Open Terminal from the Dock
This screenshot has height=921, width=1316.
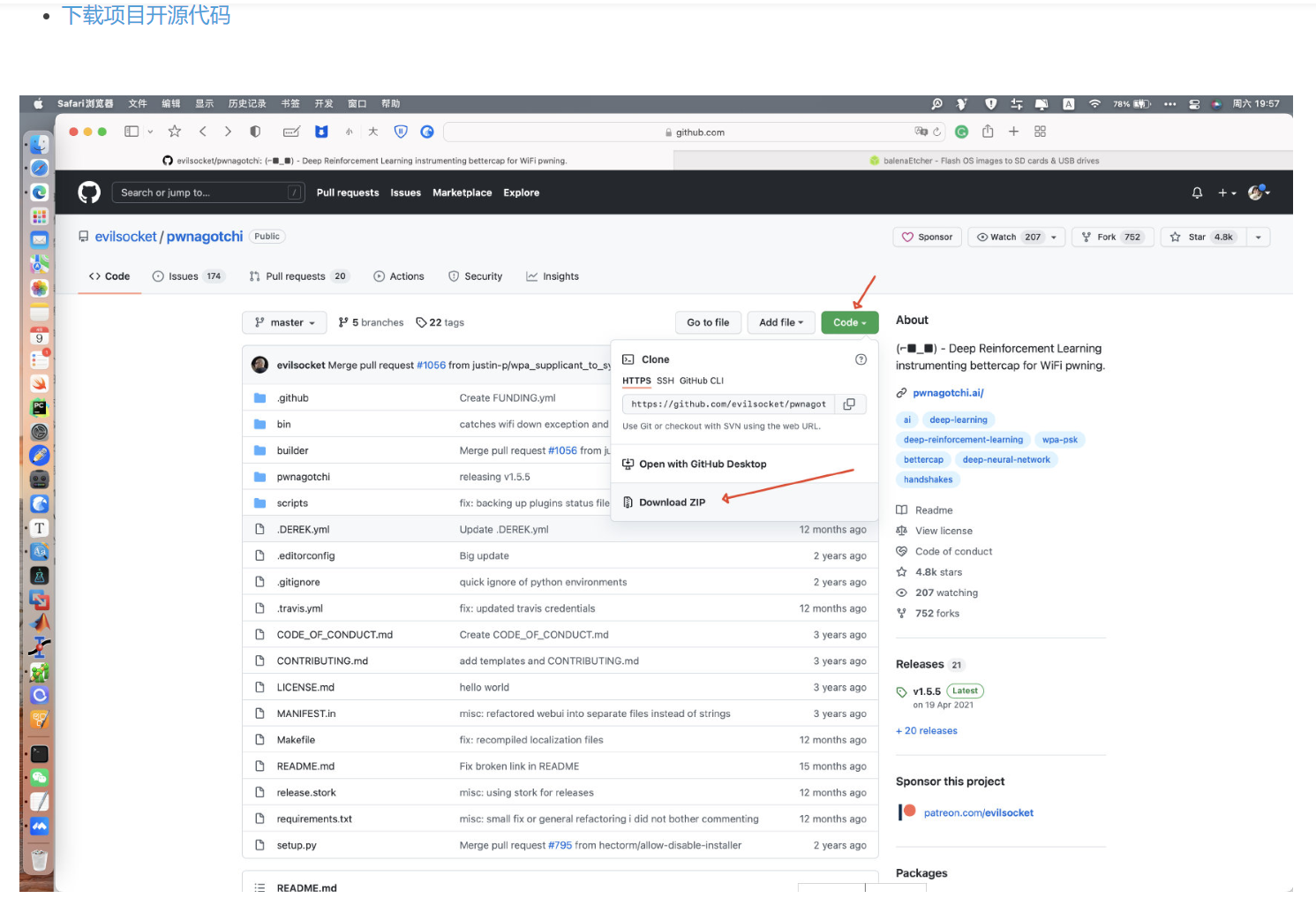[40, 754]
